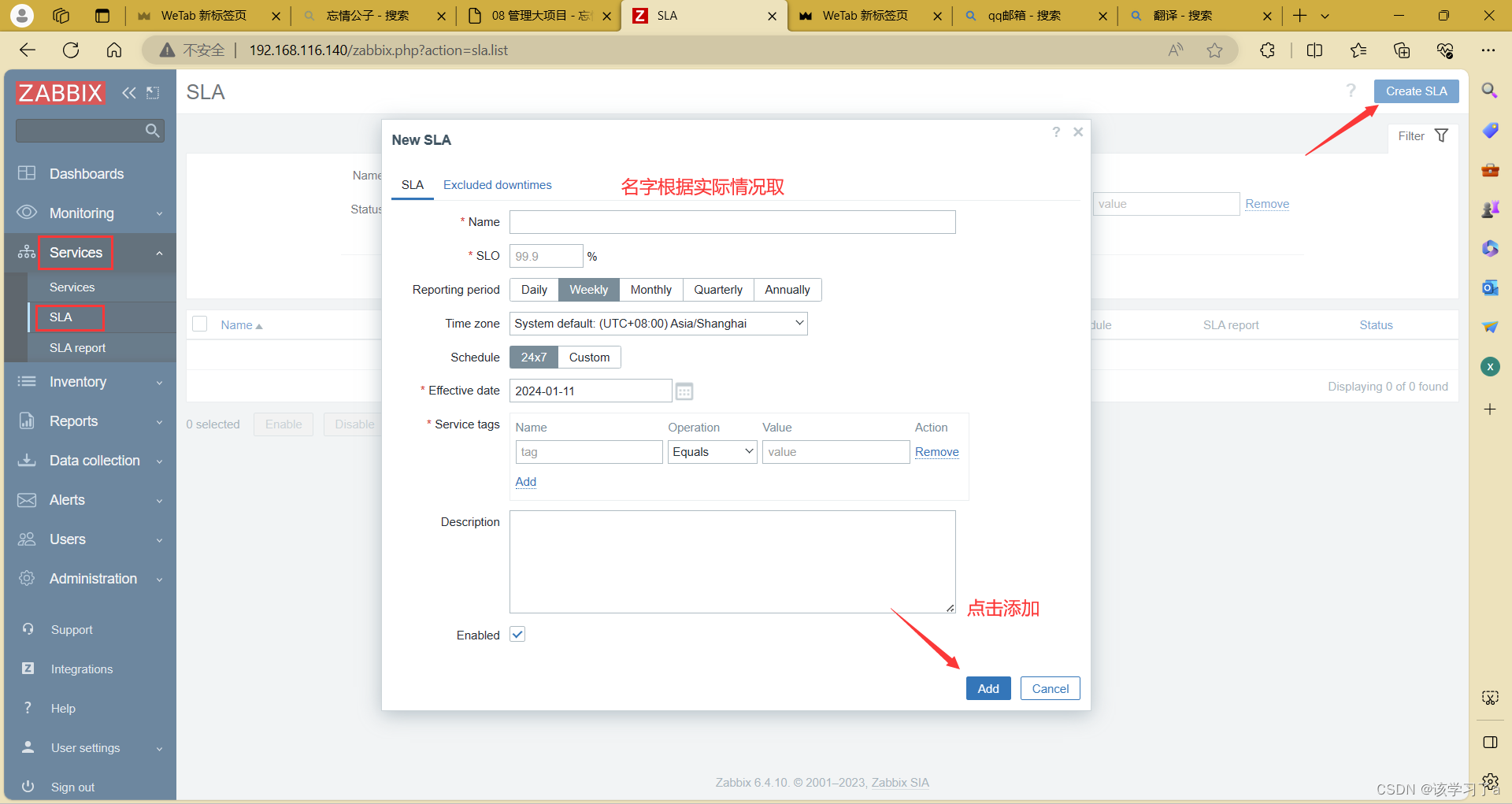This screenshot has height=804, width=1512.
Task: Open Dashboards in the sidebar
Action: tap(91, 174)
